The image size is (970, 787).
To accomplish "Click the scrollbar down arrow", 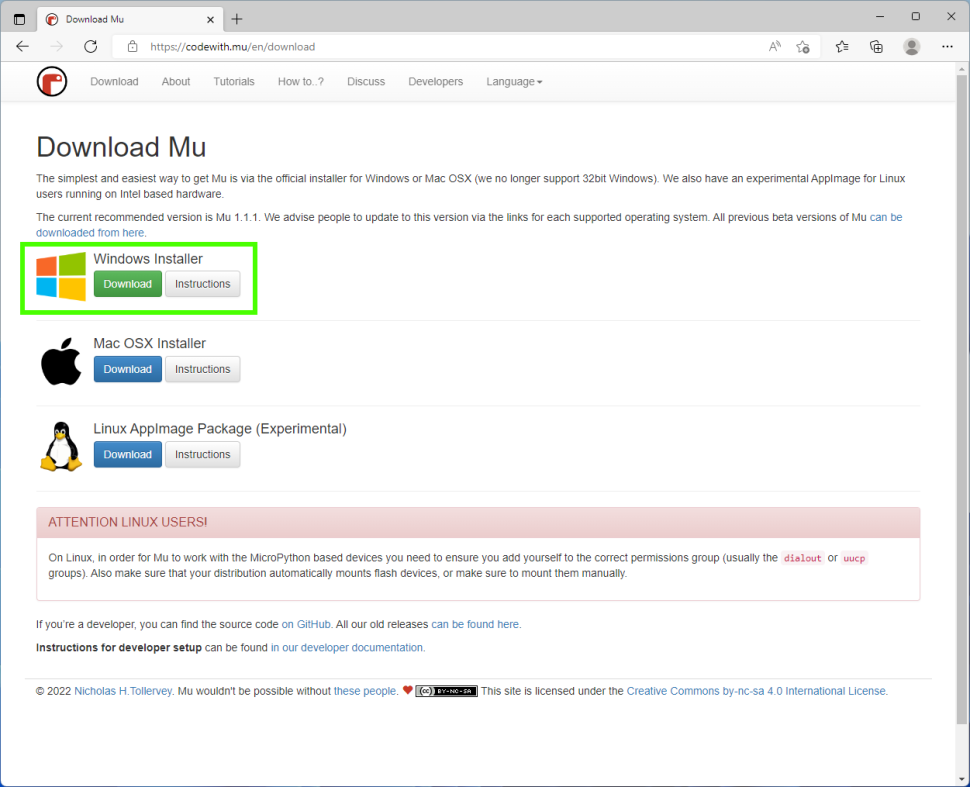I will coord(961,779).
